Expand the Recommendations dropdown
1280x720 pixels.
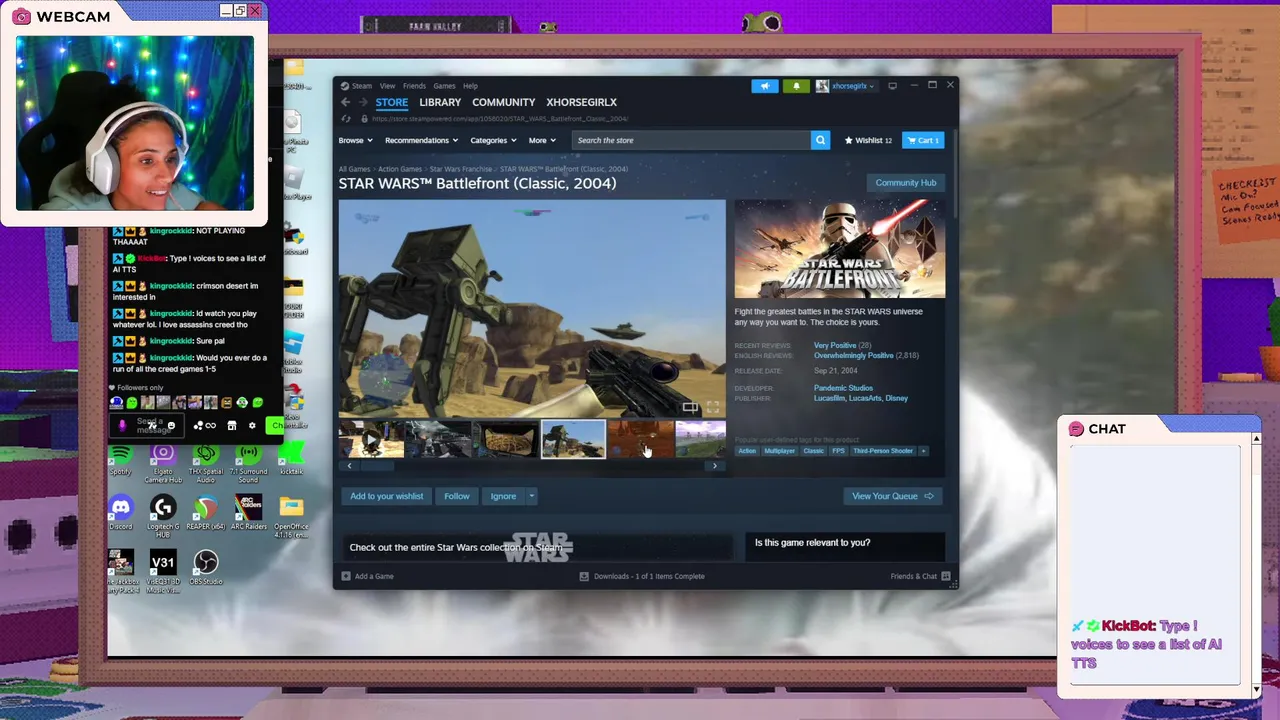421,140
